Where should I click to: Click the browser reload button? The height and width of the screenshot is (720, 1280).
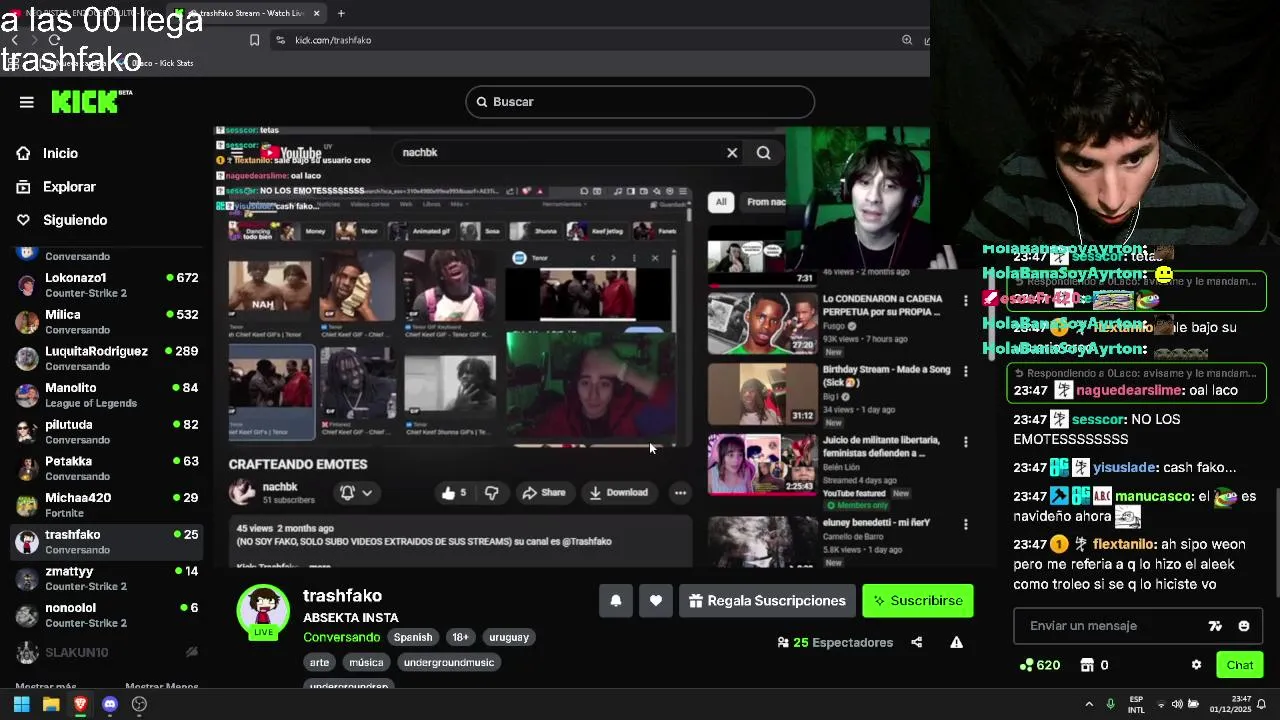[x=55, y=40]
